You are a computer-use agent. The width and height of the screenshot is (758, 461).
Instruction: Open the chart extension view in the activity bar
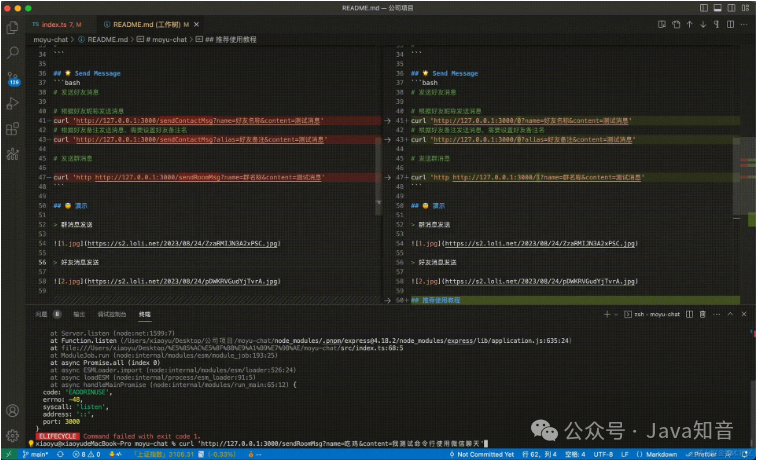13,154
